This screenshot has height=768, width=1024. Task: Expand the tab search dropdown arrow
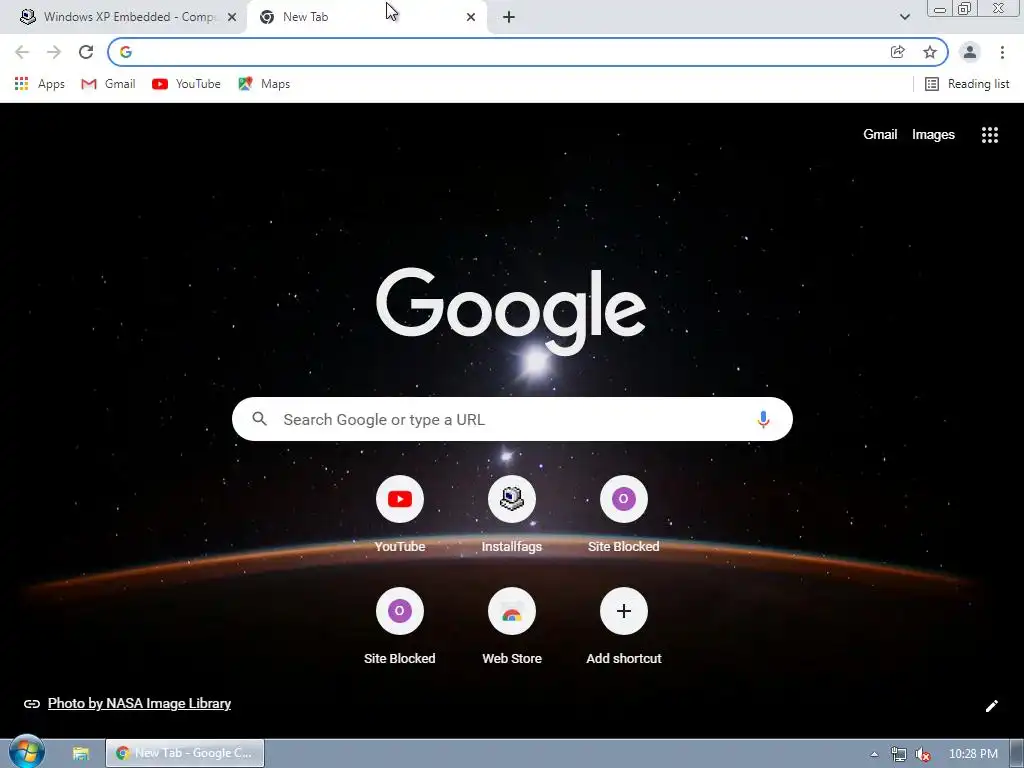(x=904, y=17)
